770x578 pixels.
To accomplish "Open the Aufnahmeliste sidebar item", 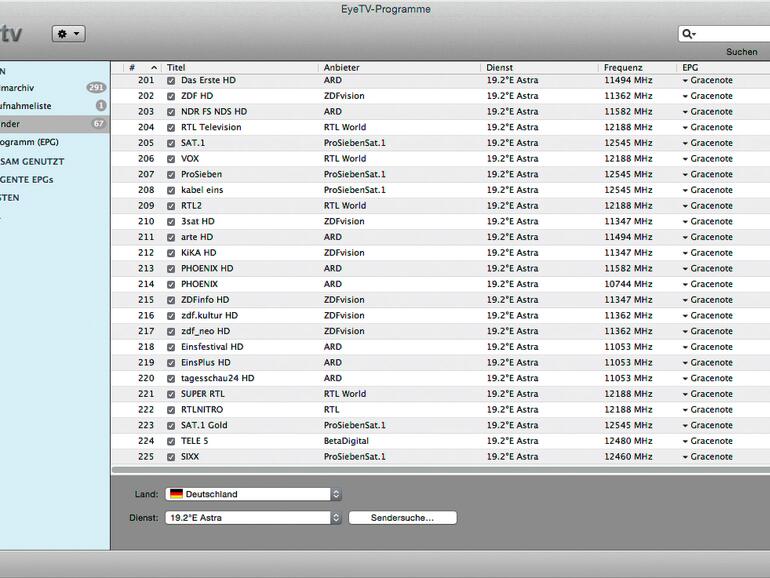I will point(26,106).
